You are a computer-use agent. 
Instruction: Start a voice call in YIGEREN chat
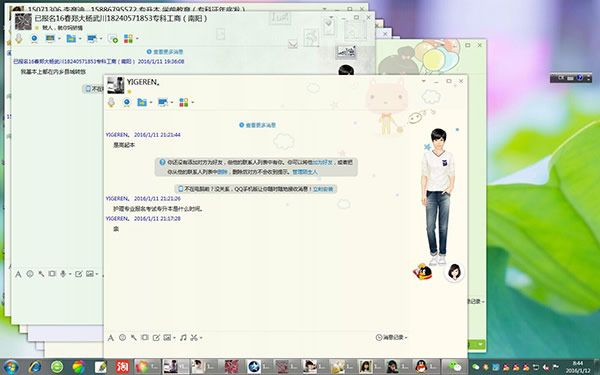111,102
